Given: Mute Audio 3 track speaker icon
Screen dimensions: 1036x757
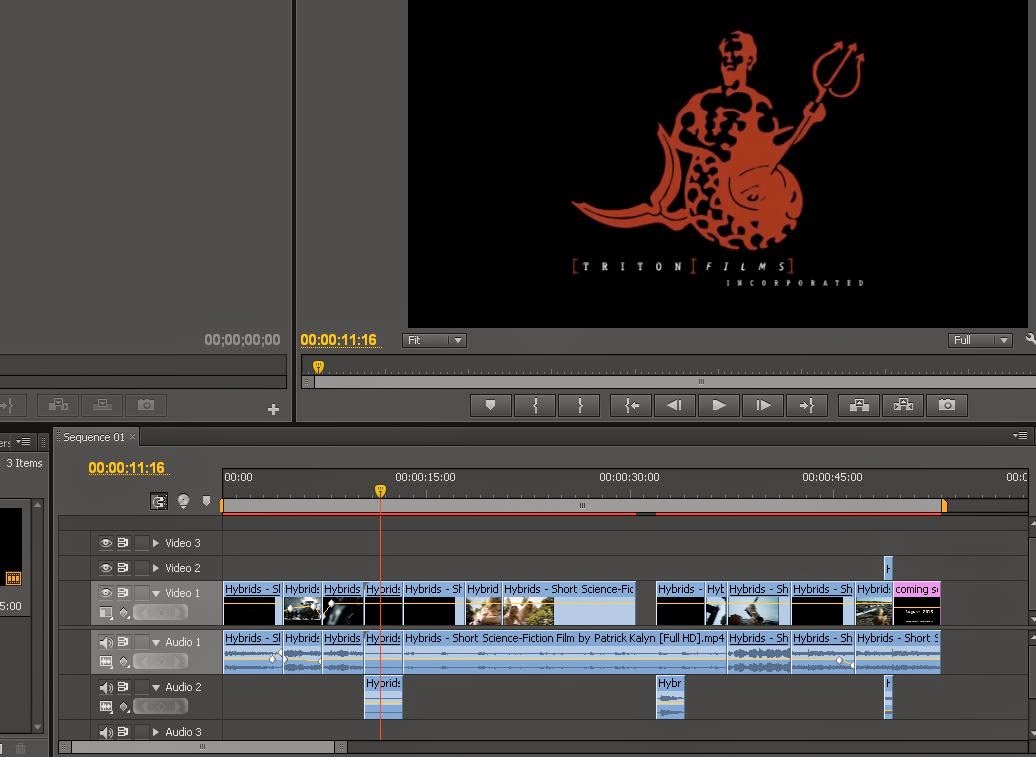Looking at the screenshot, I should (x=106, y=732).
